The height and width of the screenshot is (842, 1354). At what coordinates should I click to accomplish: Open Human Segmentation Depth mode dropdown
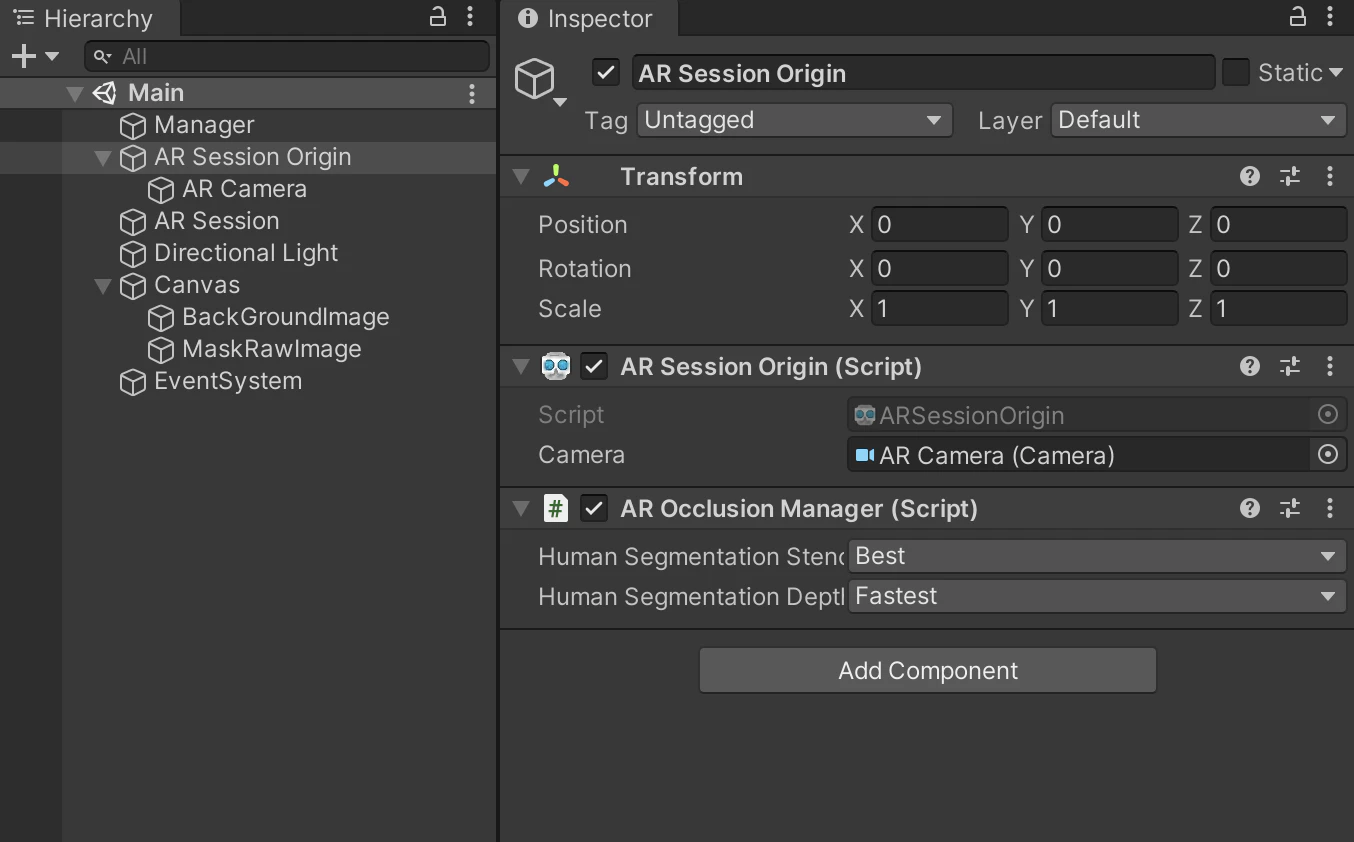[1097, 596]
